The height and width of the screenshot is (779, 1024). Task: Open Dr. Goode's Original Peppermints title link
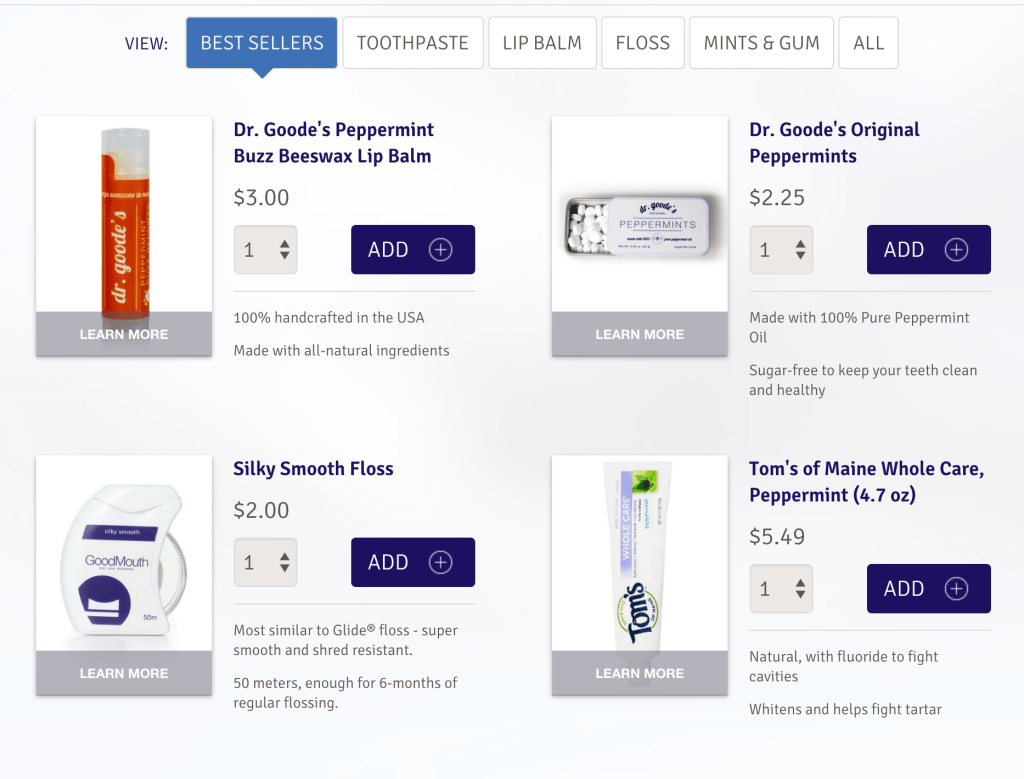(x=834, y=143)
